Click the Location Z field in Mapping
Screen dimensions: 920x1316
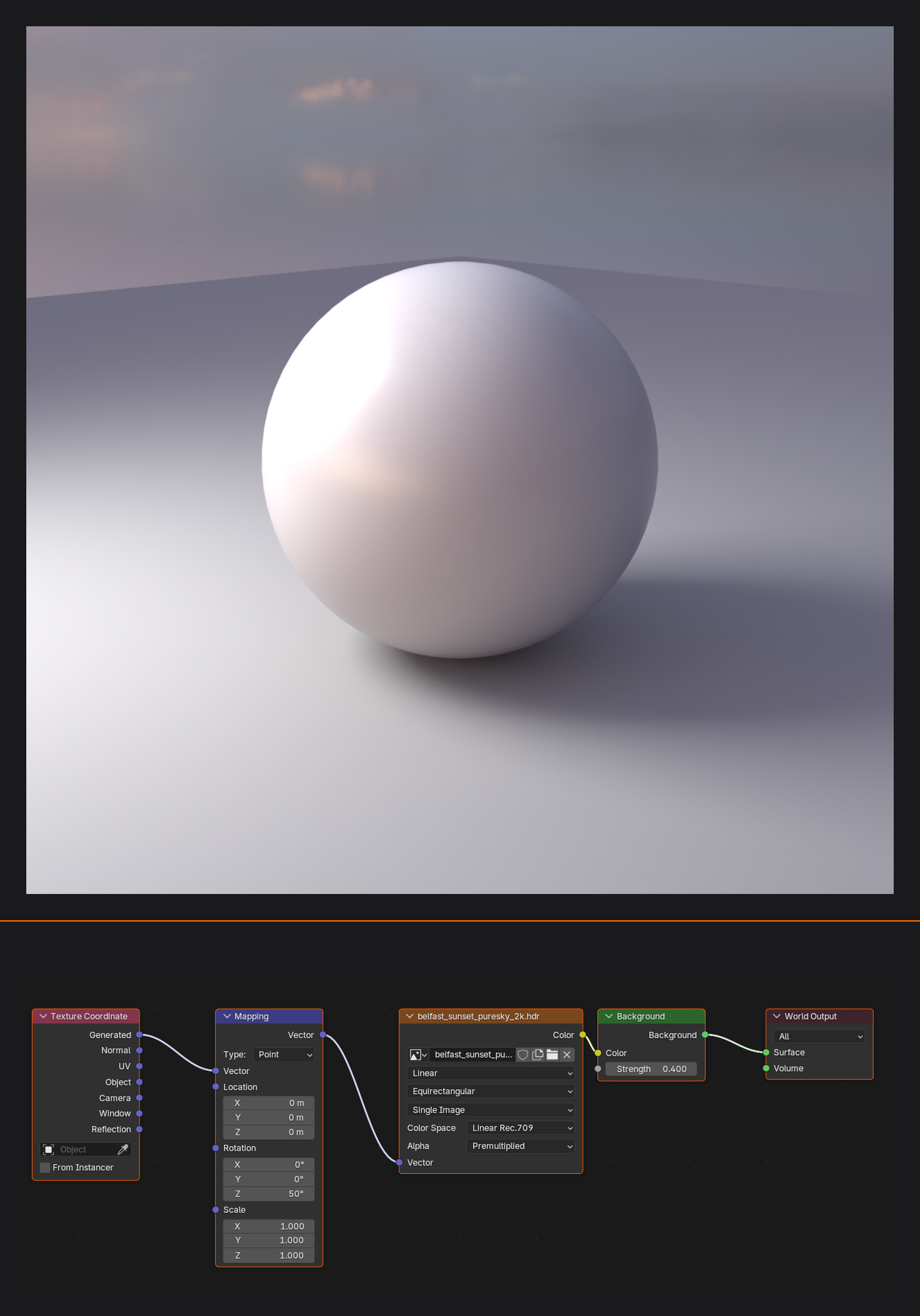click(x=269, y=1132)
